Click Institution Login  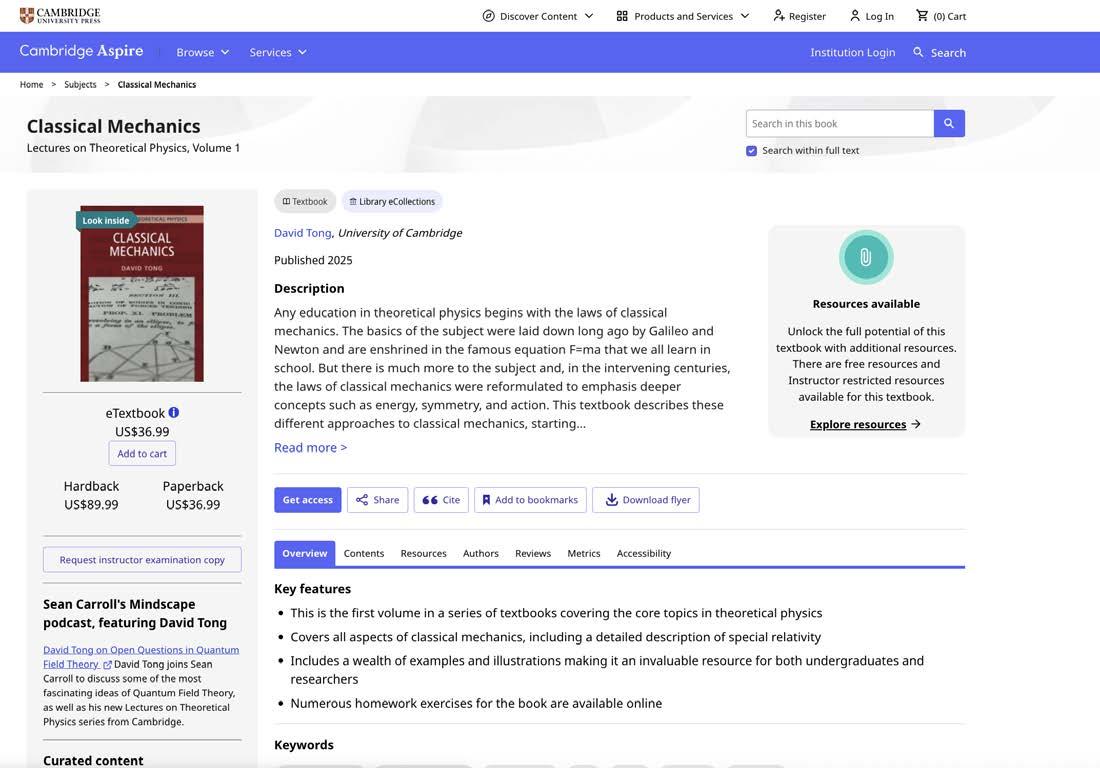[x=852, y=53]
